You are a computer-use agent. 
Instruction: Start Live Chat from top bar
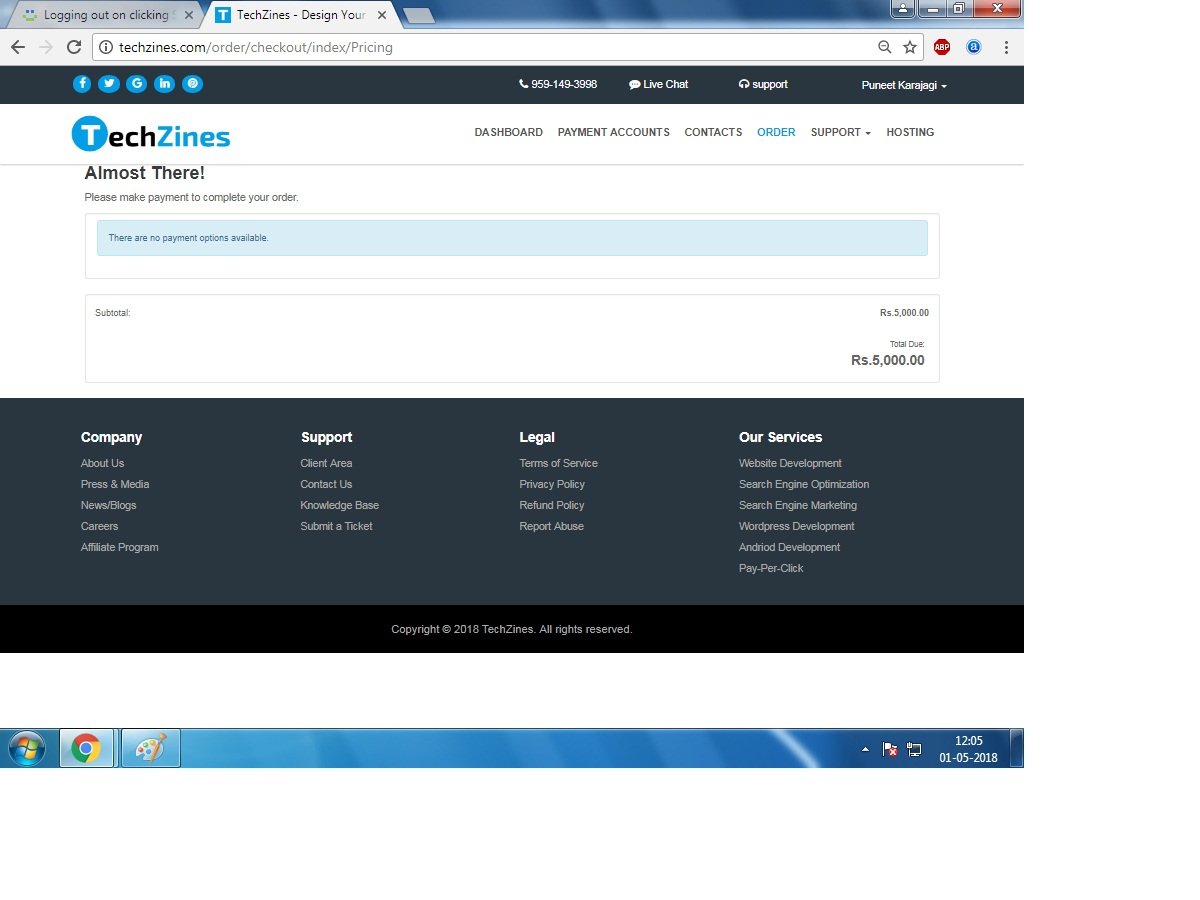(658, 84)
